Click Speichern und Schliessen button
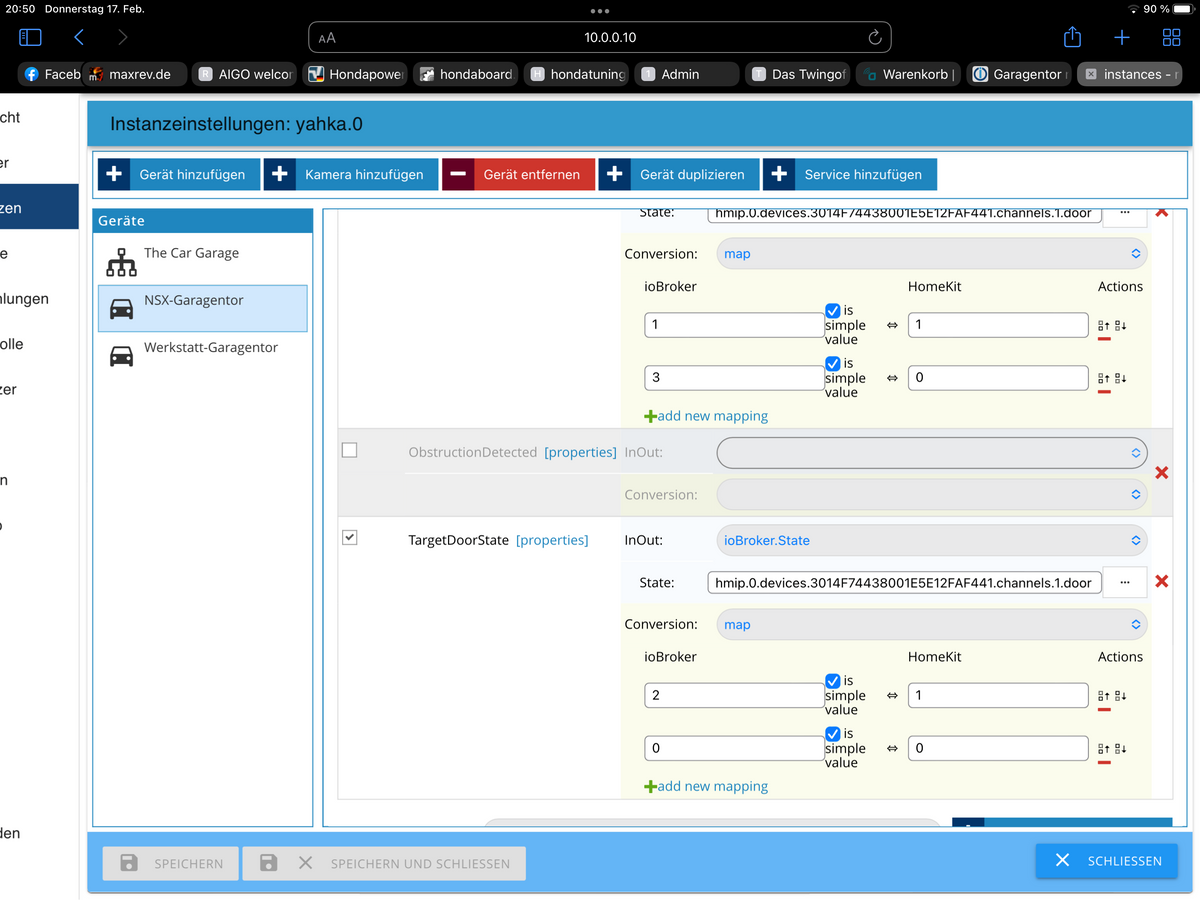 [384, 863]
